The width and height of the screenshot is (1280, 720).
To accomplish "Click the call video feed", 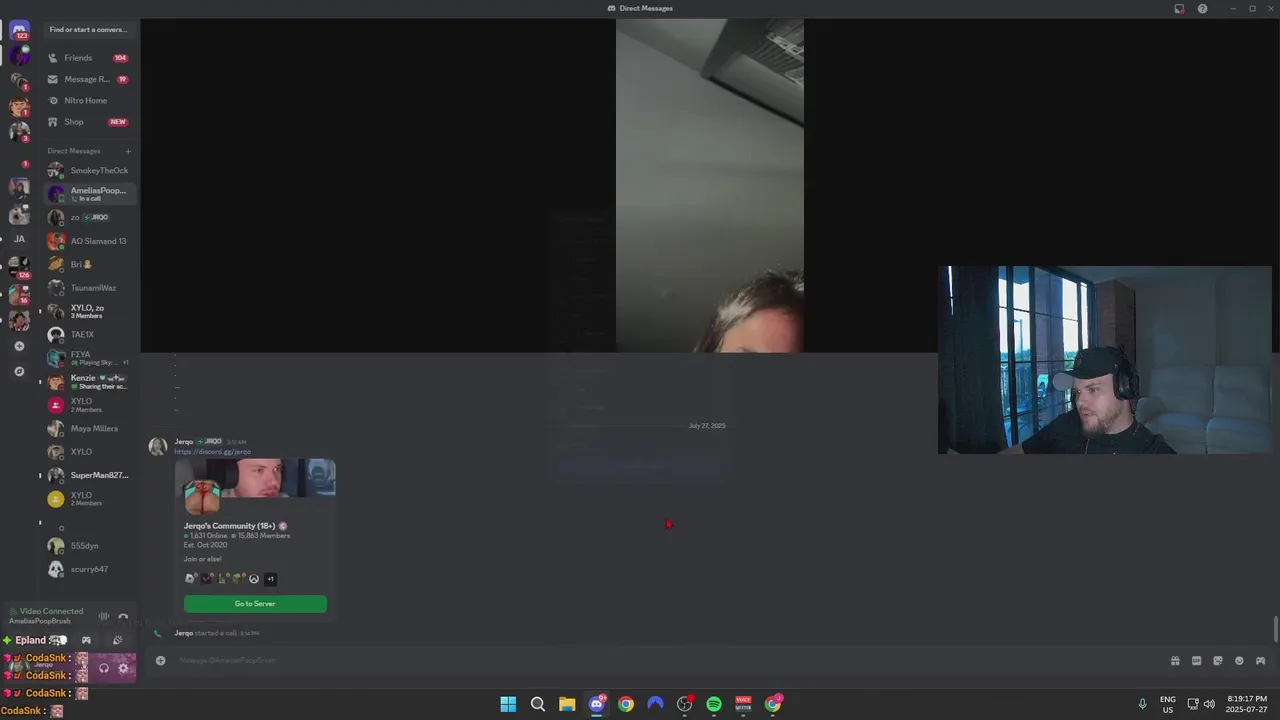I will click(x=710, y=186).
